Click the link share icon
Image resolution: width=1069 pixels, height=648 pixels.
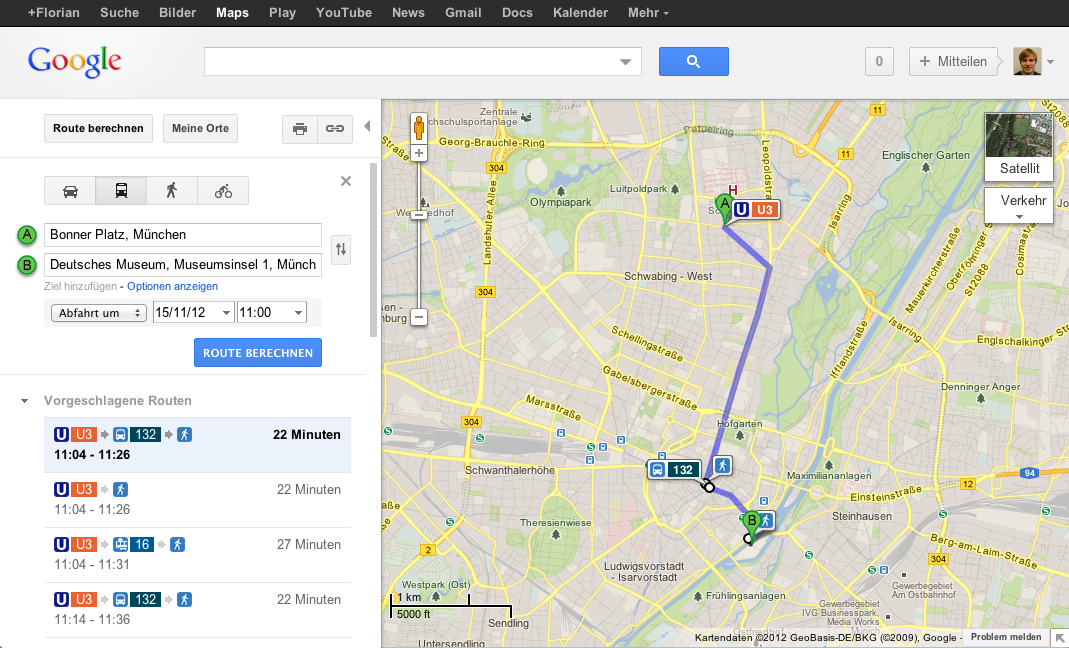(335, 129)
